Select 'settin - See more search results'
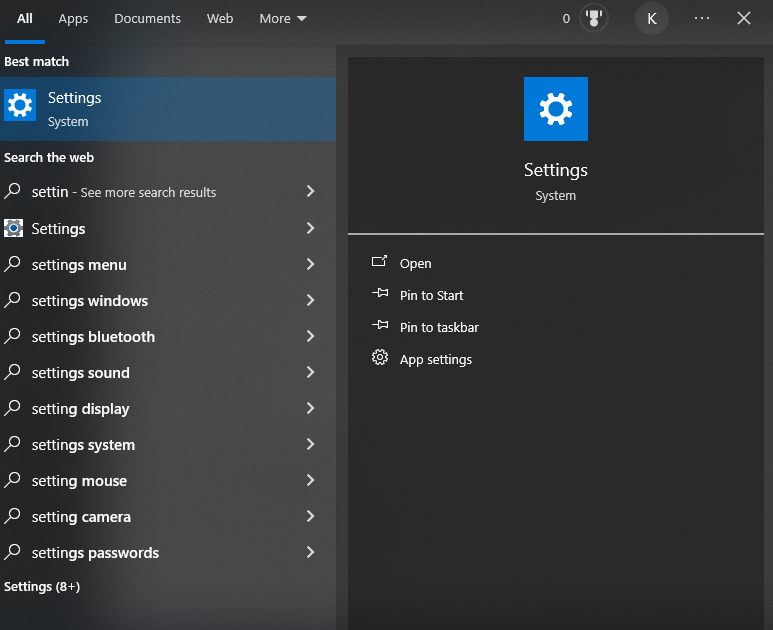The width and height of the screenshot is (773, 630). pyautogui.click(x=124, y=192)
